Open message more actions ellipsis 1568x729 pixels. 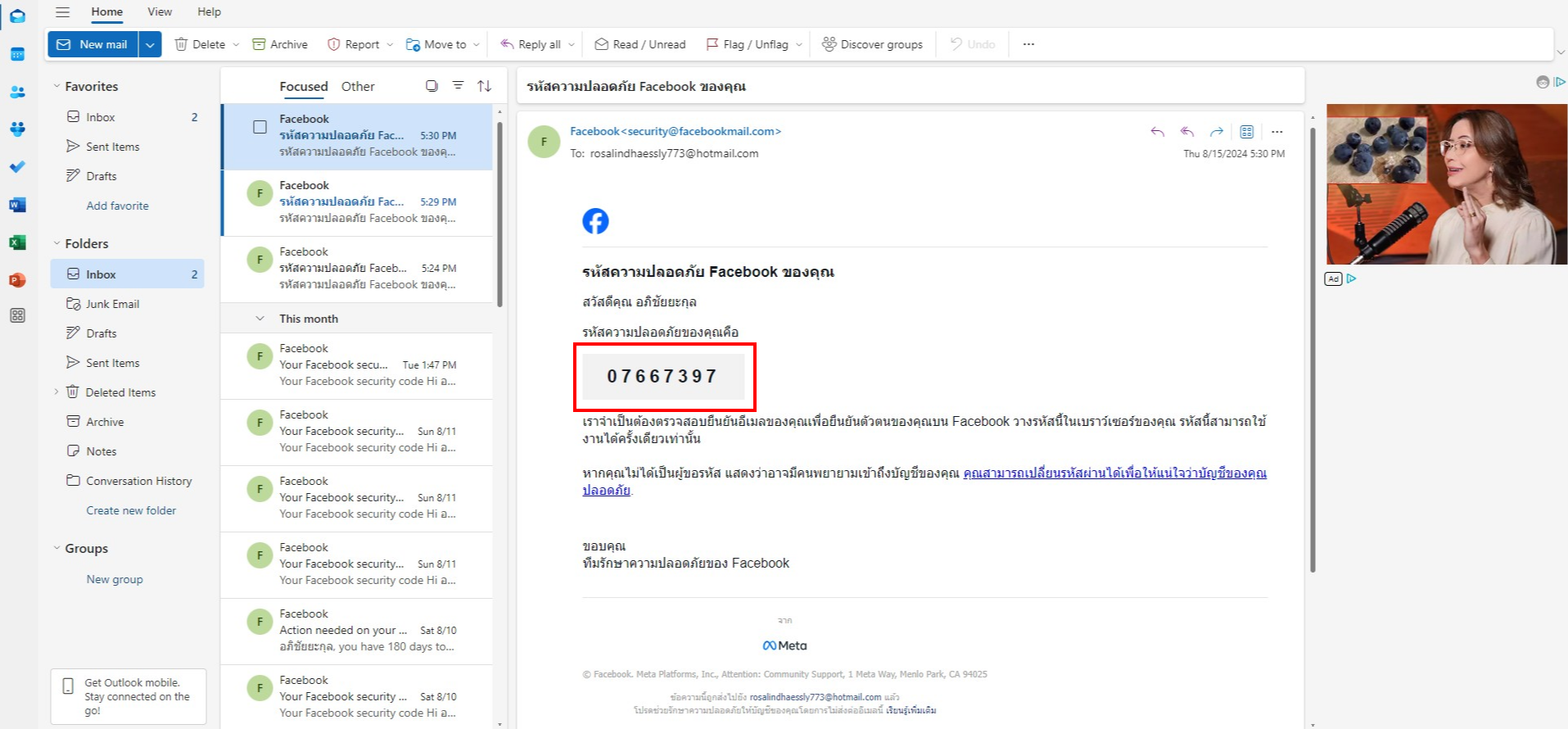1277,132
